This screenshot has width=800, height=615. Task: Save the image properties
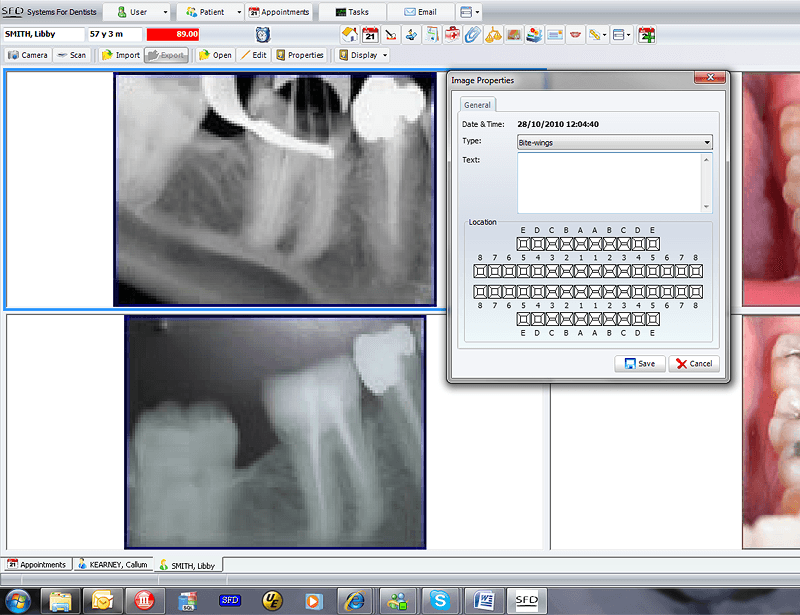tap(639, 363)
